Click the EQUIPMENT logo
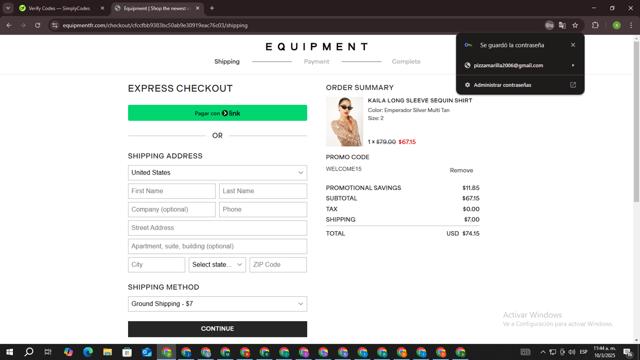 click(317, 47)
